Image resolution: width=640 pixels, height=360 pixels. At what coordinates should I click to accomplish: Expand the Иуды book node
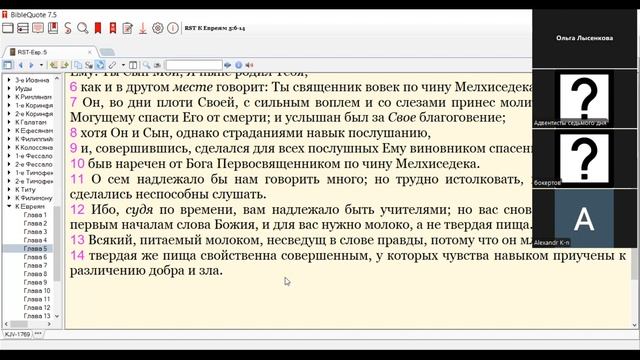[x=9, y=89]
